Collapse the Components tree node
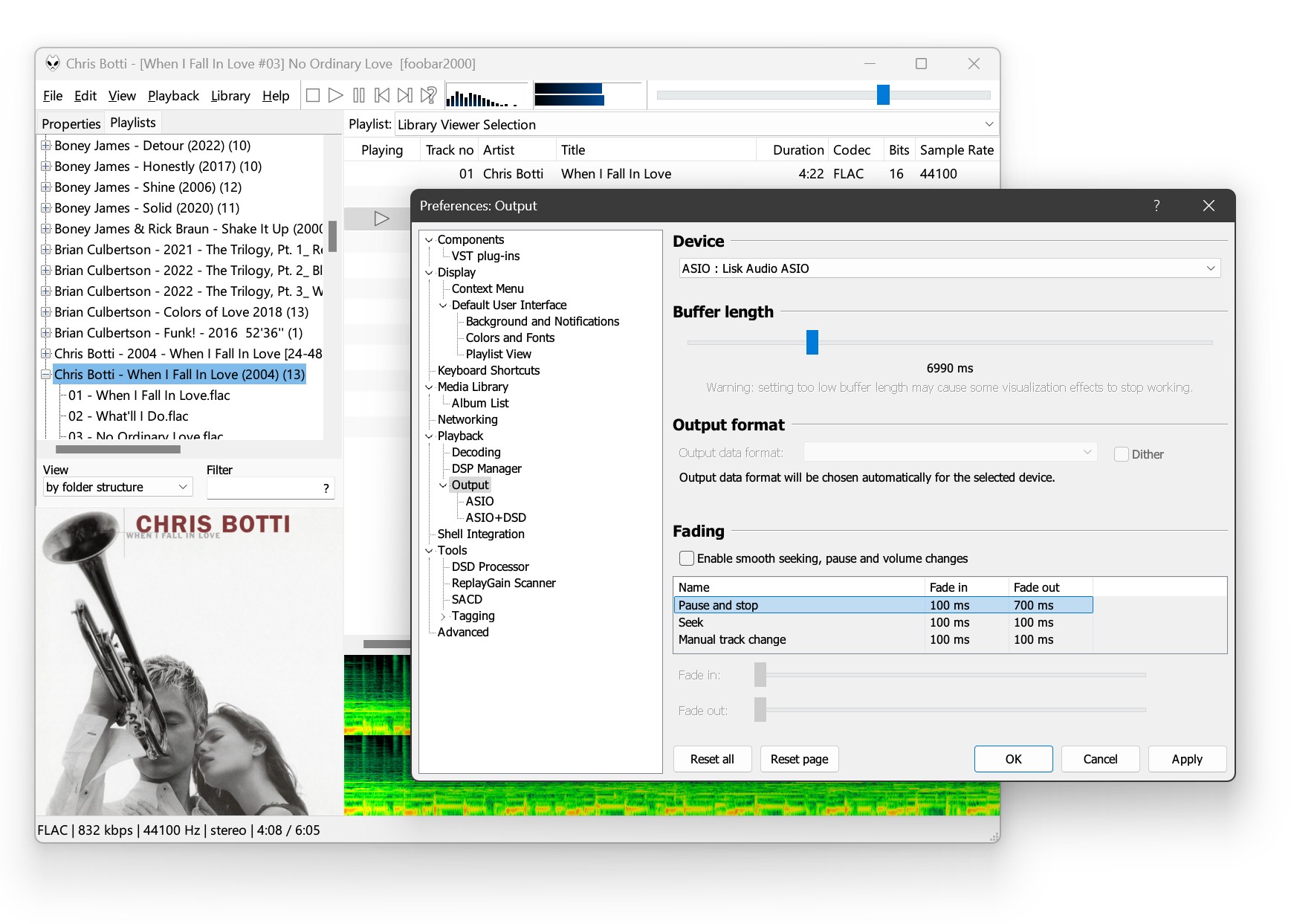1294x924 pixels. tap(429, 240)
